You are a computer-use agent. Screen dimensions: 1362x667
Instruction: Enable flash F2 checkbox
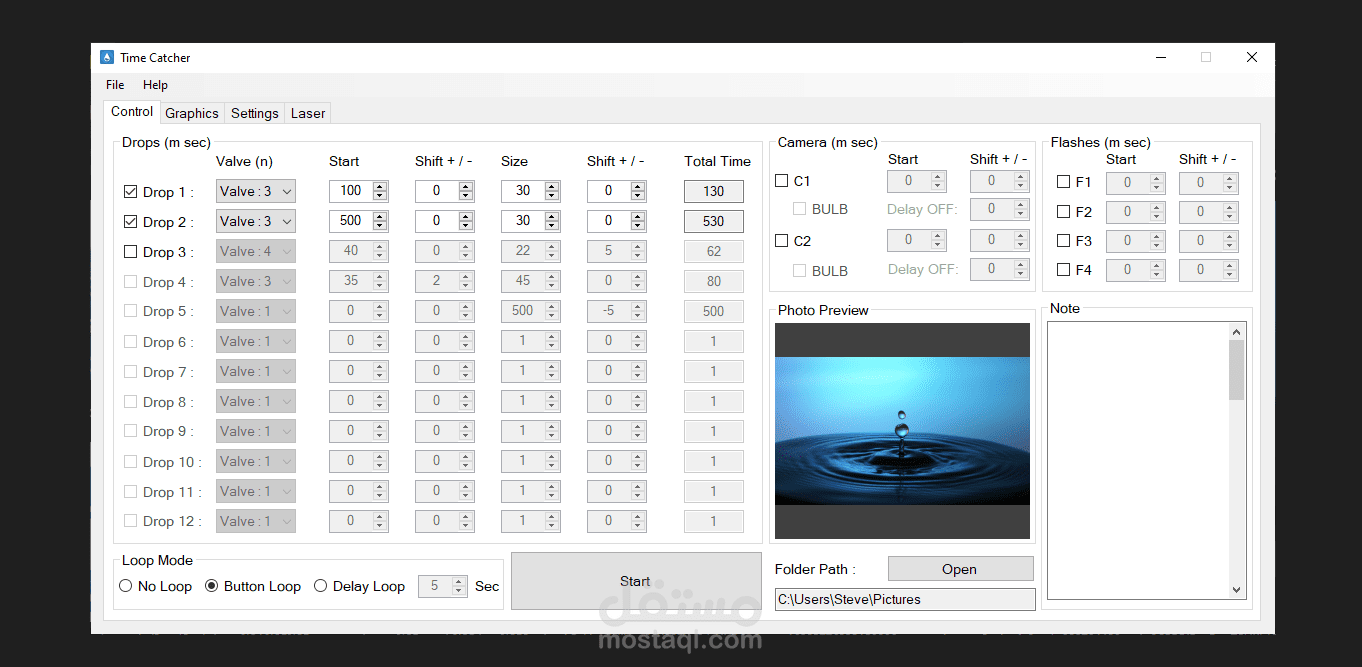1064,212
